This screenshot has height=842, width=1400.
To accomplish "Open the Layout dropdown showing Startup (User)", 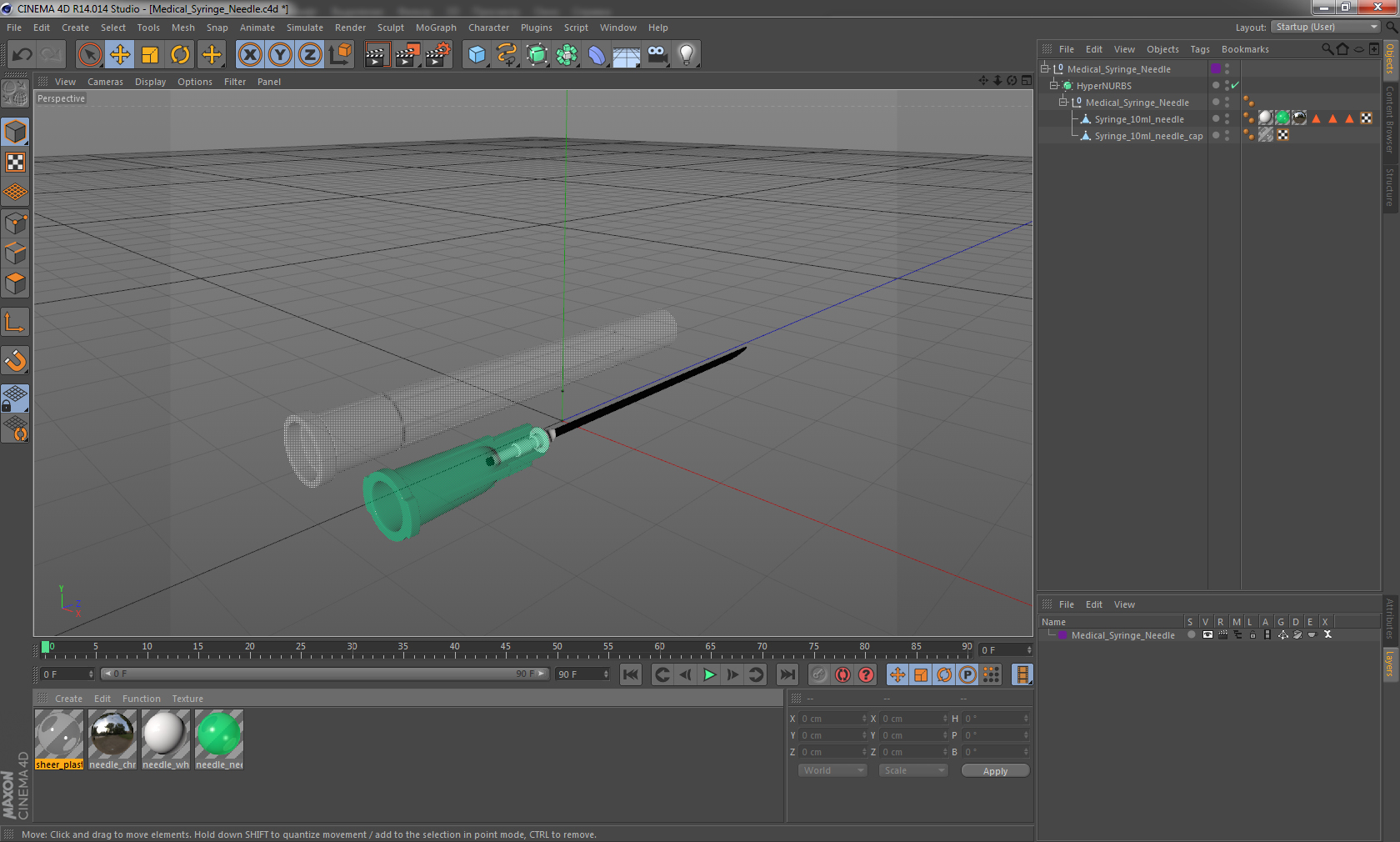I will 1324,26.
